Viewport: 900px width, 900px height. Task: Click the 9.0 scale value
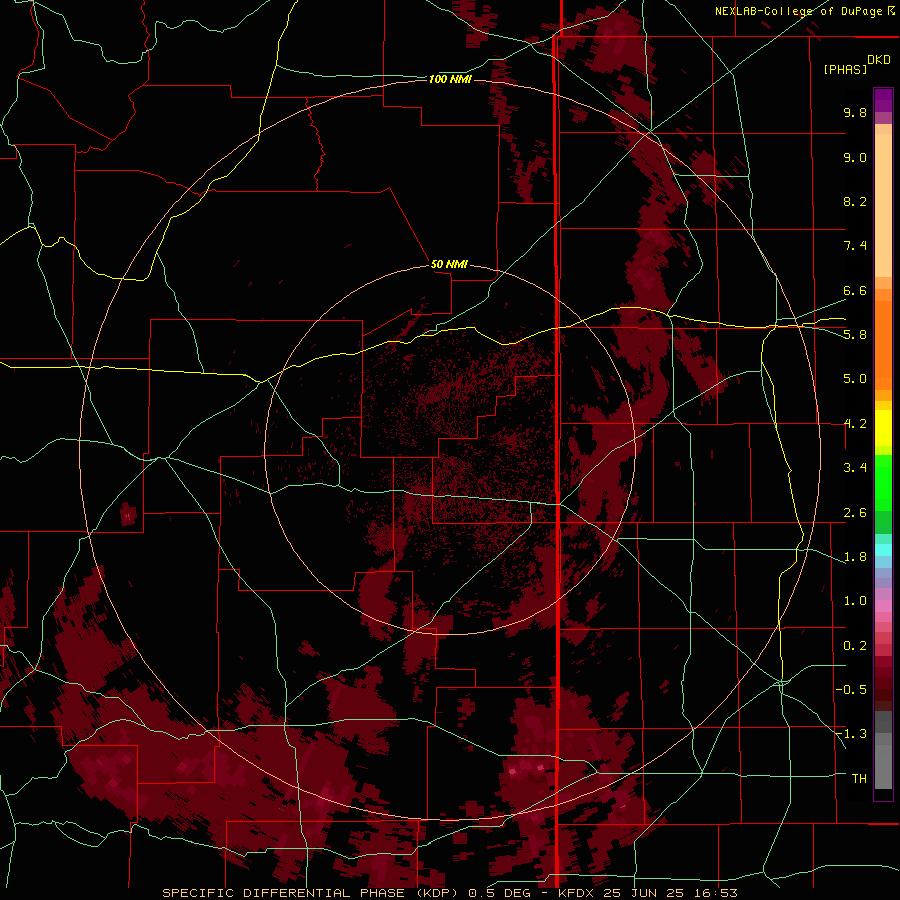click(855, 157)
